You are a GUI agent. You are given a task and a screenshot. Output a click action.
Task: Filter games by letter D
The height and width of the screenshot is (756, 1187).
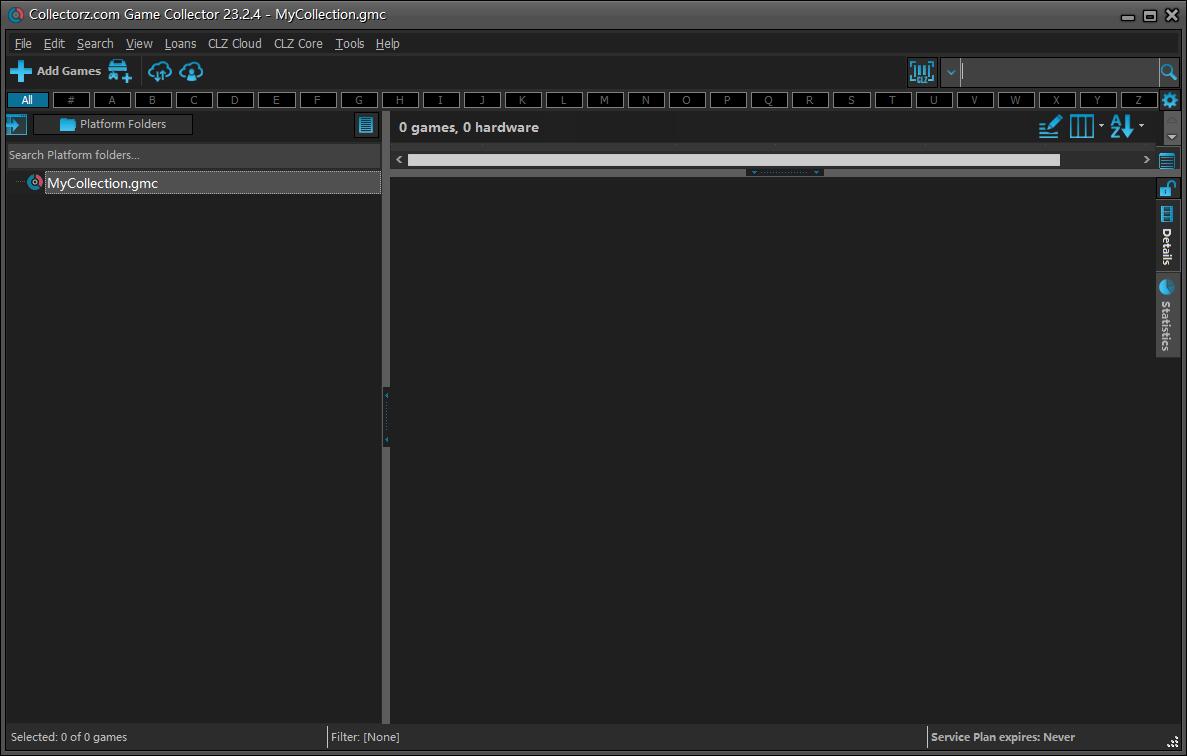point(235,100)
